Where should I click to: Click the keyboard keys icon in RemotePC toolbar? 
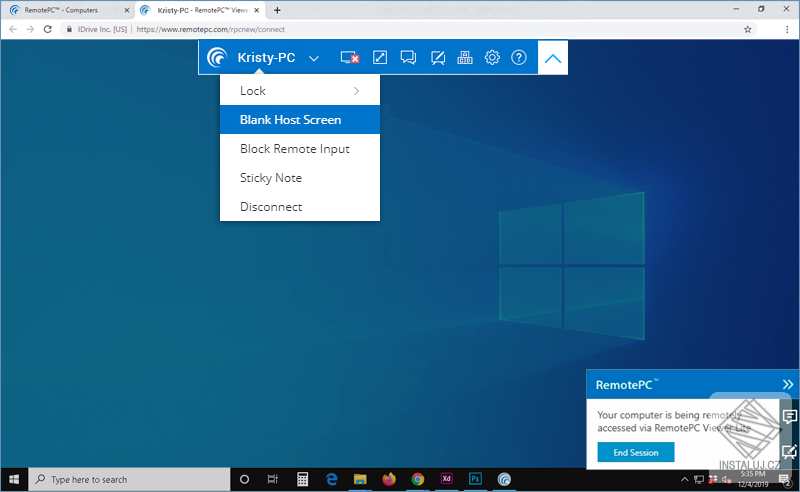point(465,57)
